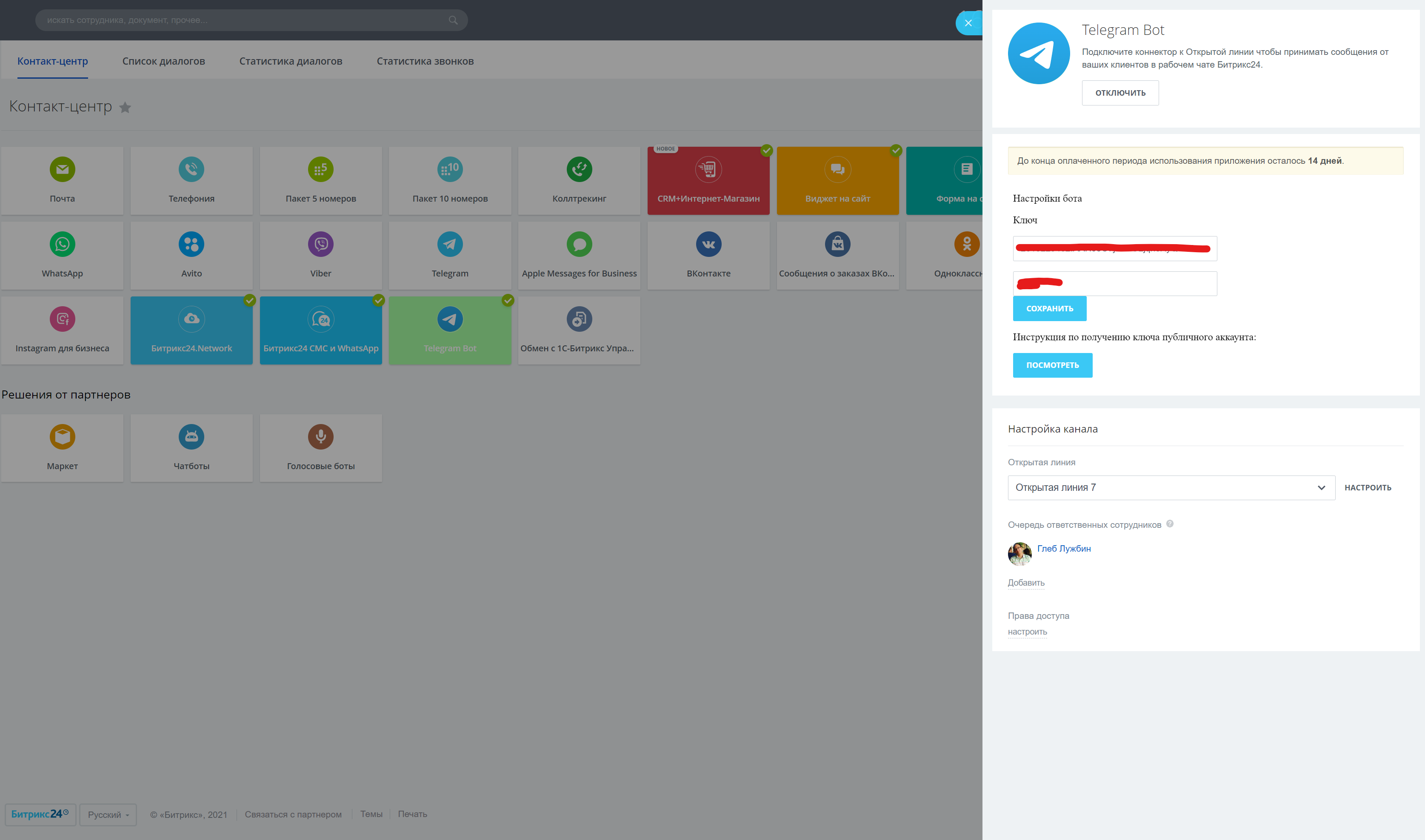The width and height of the screenshot is (1425, 840).
Task: Open the Telegram Bot tile
Action: coord(450,330)
